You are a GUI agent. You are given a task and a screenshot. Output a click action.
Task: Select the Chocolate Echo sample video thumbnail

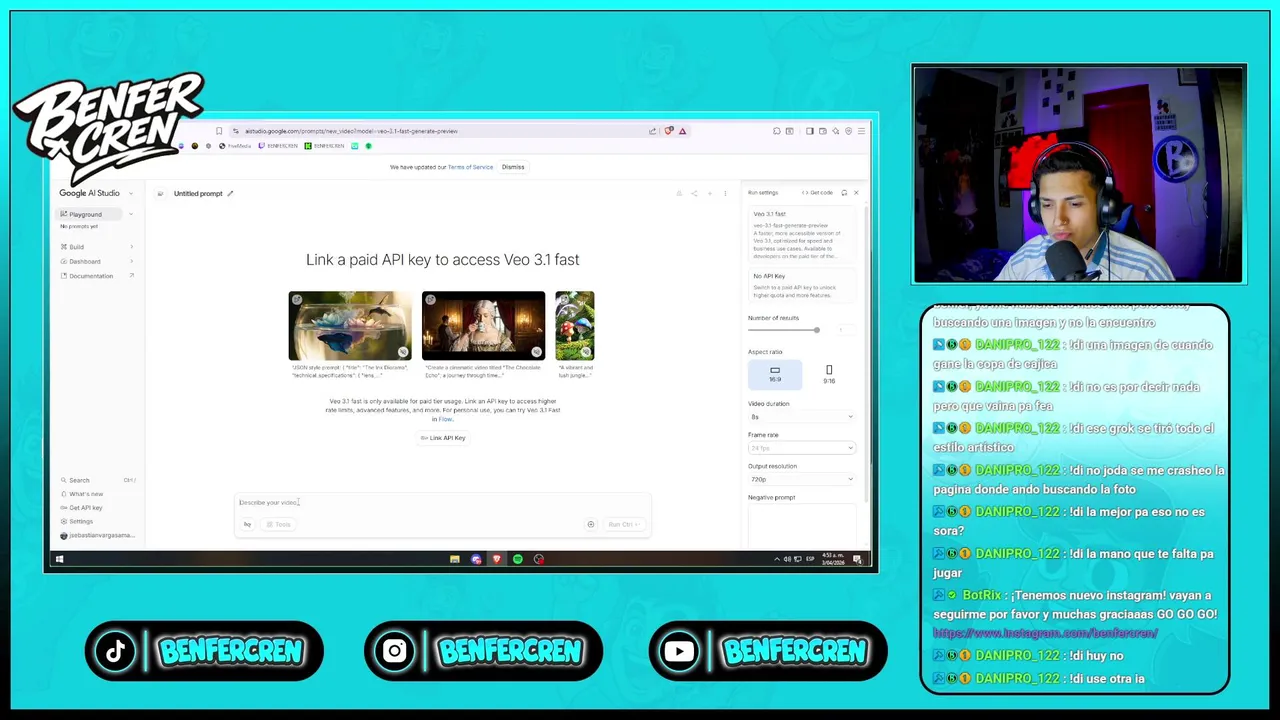(483, 326)
